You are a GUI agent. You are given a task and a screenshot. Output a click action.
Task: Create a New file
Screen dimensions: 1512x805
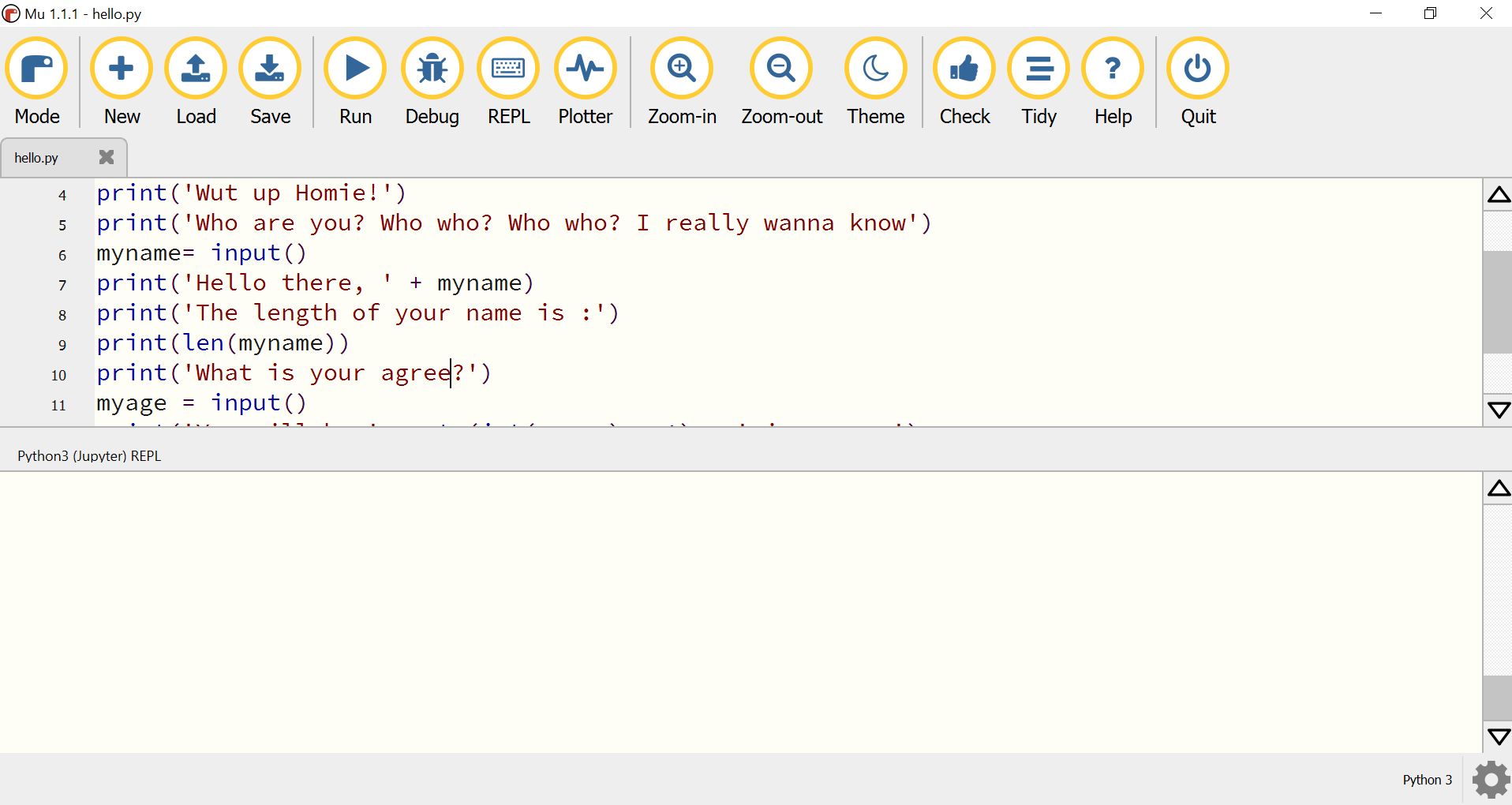[122, 82]
